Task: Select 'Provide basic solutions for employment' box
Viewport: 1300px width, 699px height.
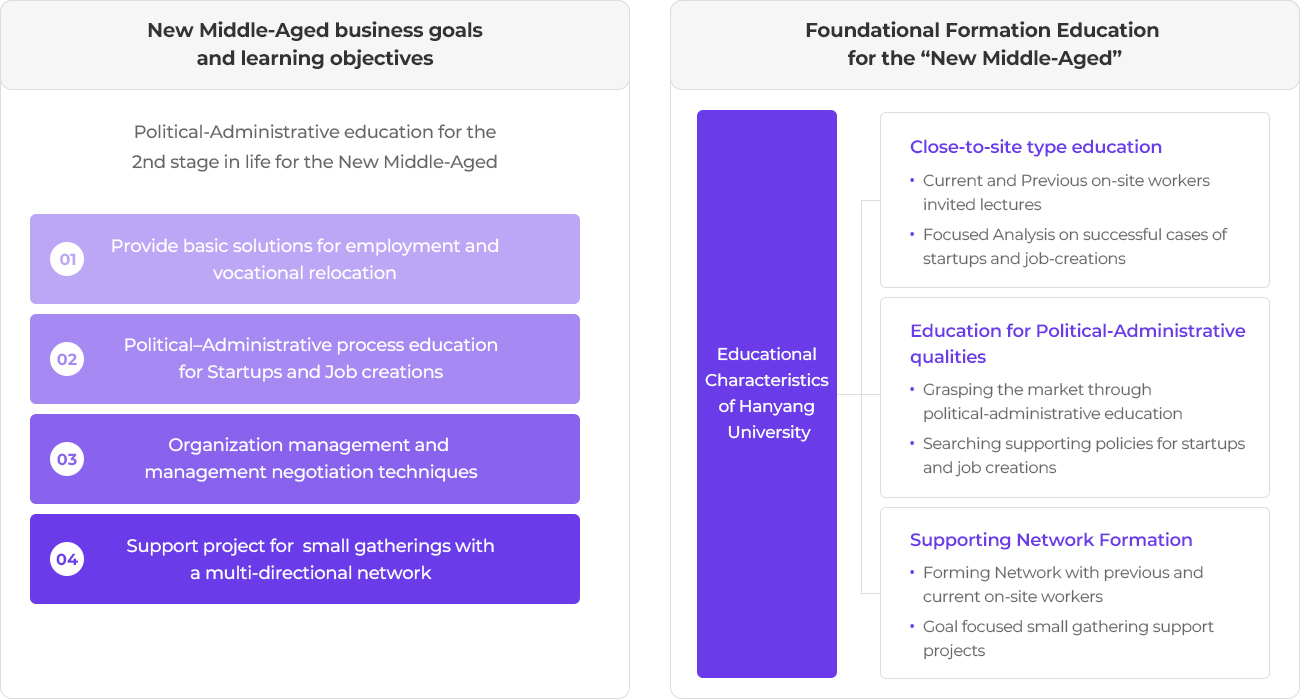Action: tap(305, 259)
